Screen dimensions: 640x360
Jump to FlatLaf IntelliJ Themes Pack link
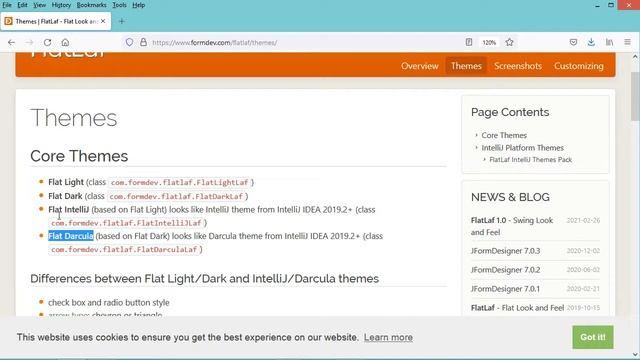(531, 160)
